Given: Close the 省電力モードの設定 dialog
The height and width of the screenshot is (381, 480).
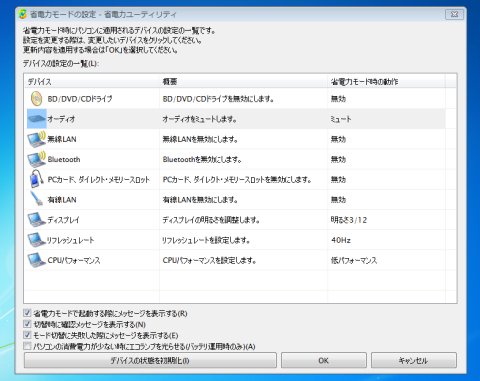Looking at the screenshot, I should coord(454,14).
